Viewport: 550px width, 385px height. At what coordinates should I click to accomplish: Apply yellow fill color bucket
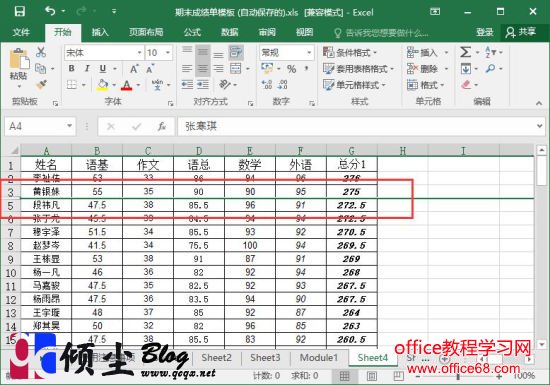[102, 85]
